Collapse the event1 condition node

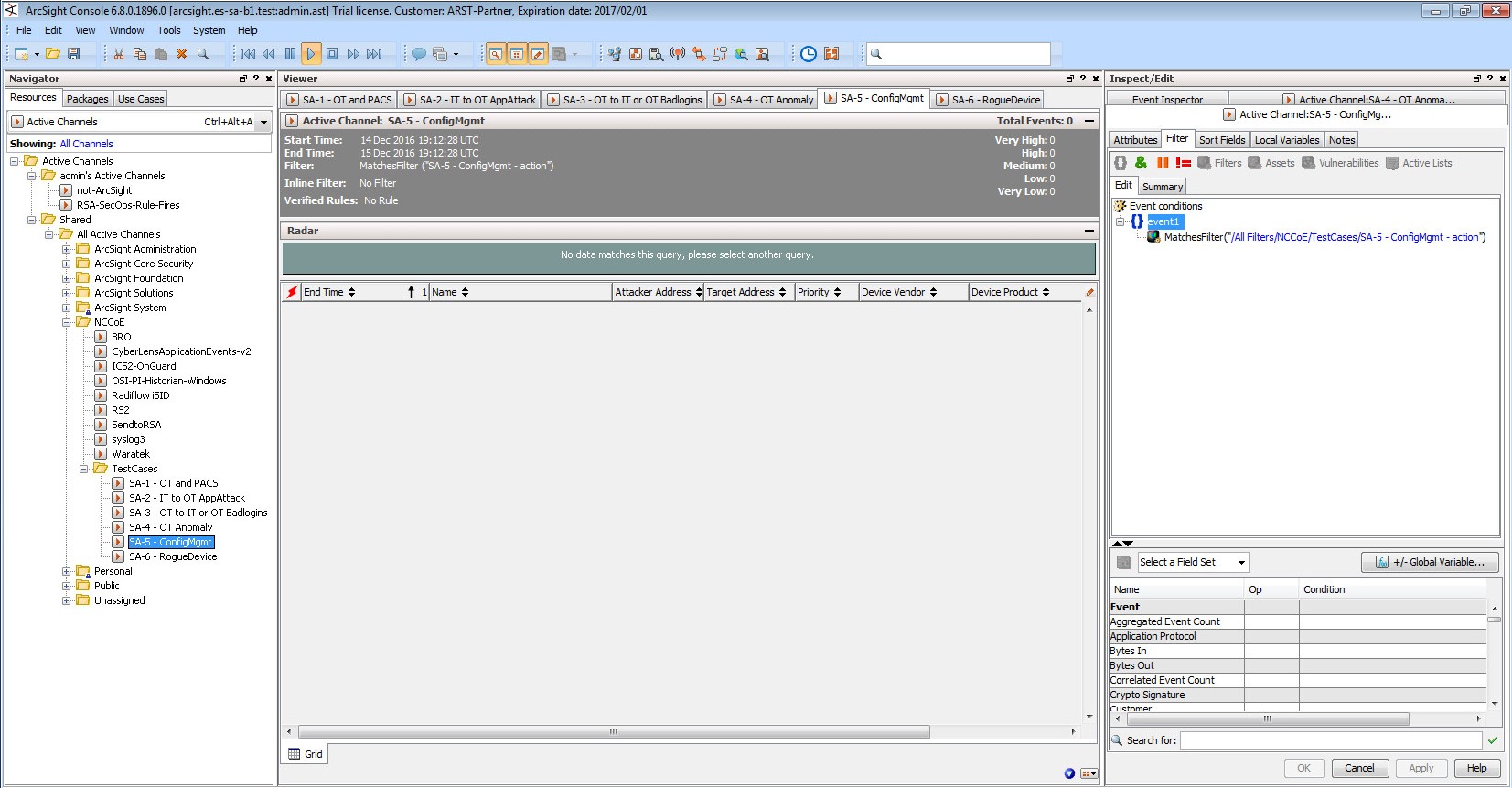pos(1120,221)
